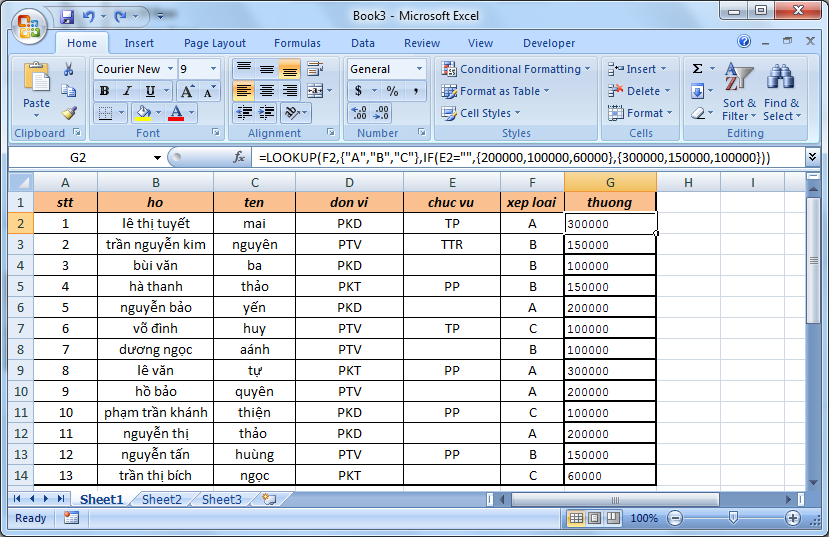Increase font size with Grow Font
Image resolution: width=829 pixels, height=537 pixels.
(x=187, y=91)
